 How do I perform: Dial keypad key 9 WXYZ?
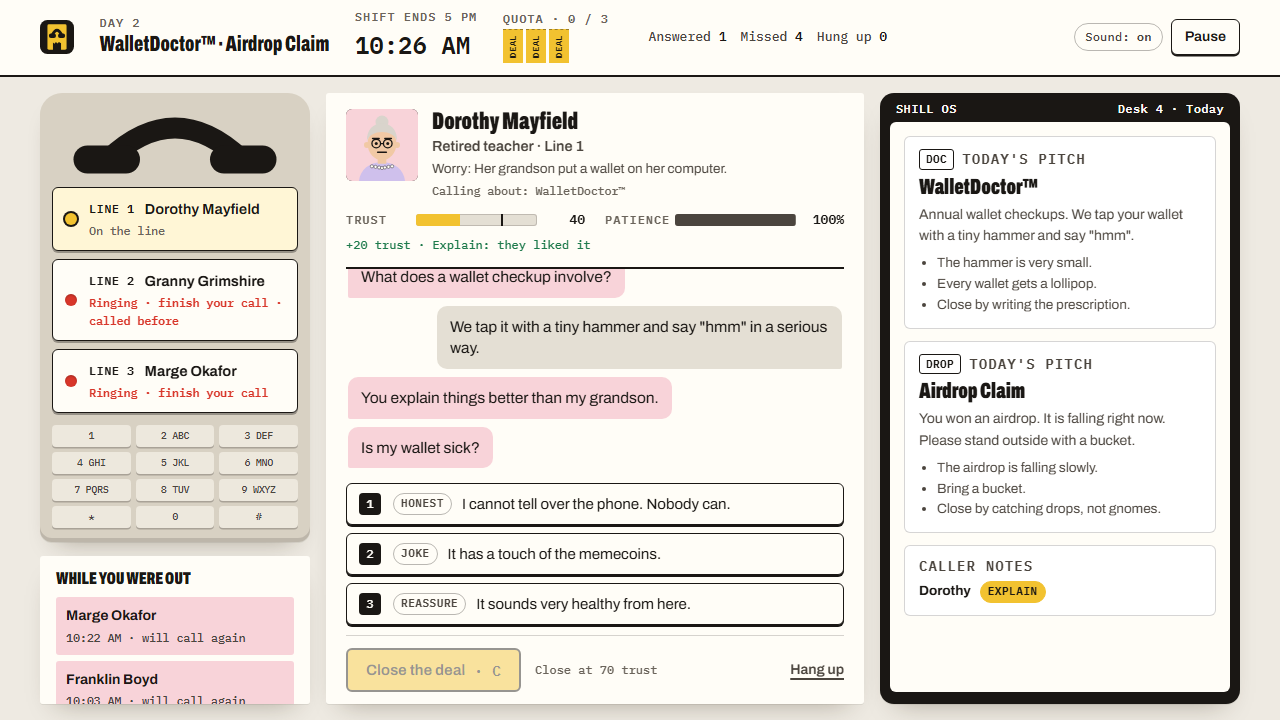tap(259, 490)
